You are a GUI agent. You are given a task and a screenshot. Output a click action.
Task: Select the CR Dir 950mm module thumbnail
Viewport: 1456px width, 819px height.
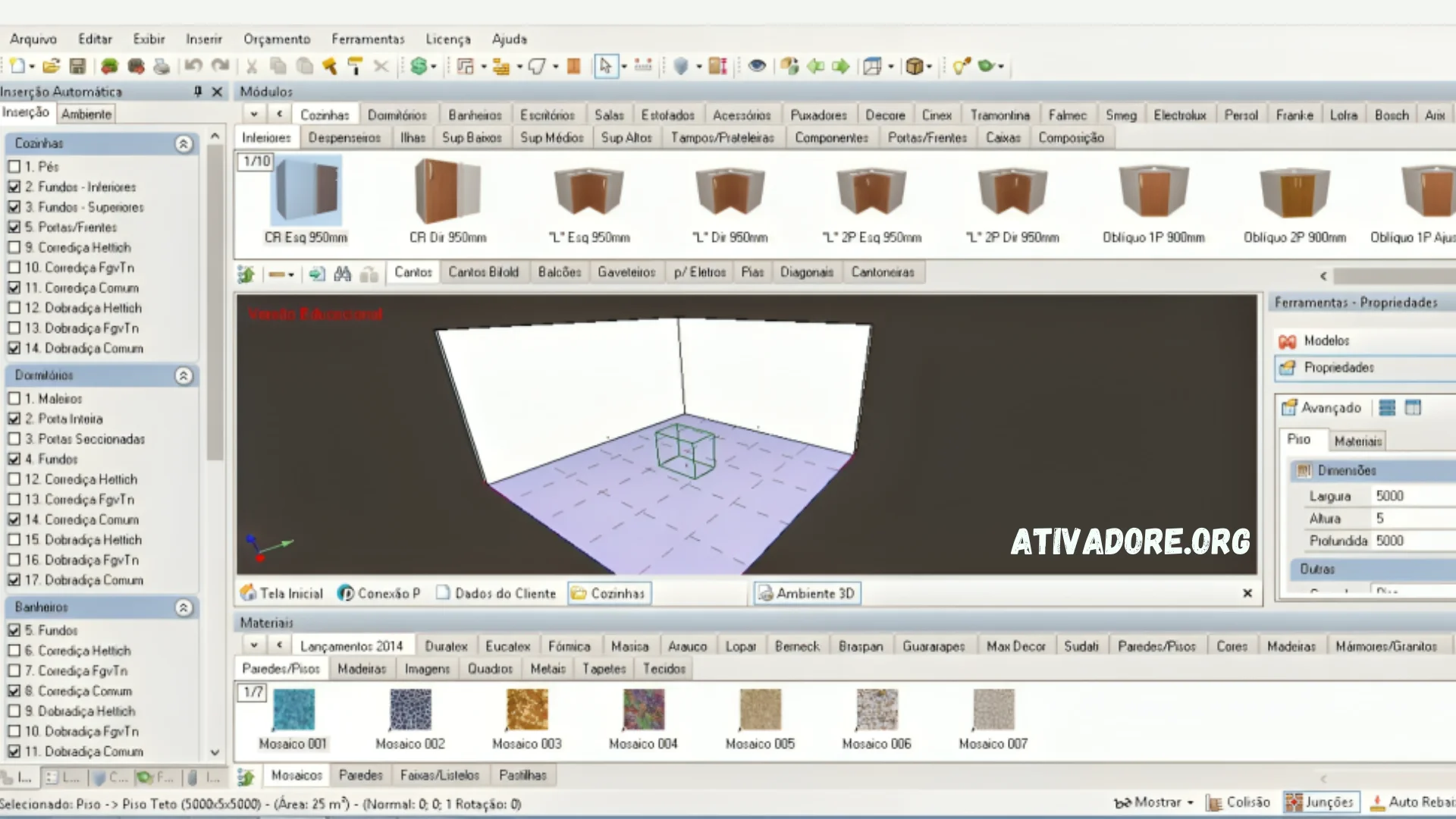point(447,191)
